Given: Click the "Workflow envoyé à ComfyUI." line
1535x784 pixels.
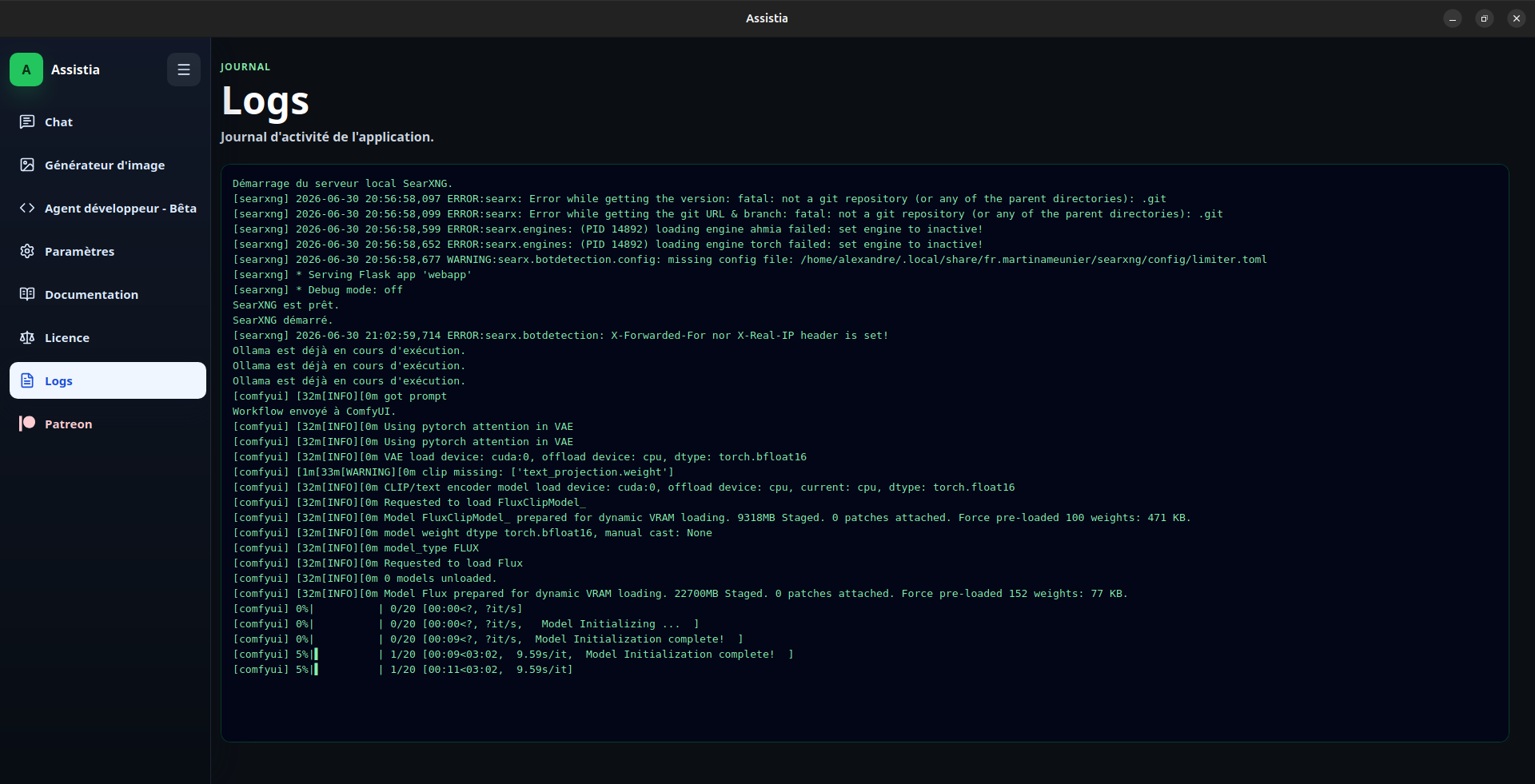Looking at the screenshot, I should [314, 412].
